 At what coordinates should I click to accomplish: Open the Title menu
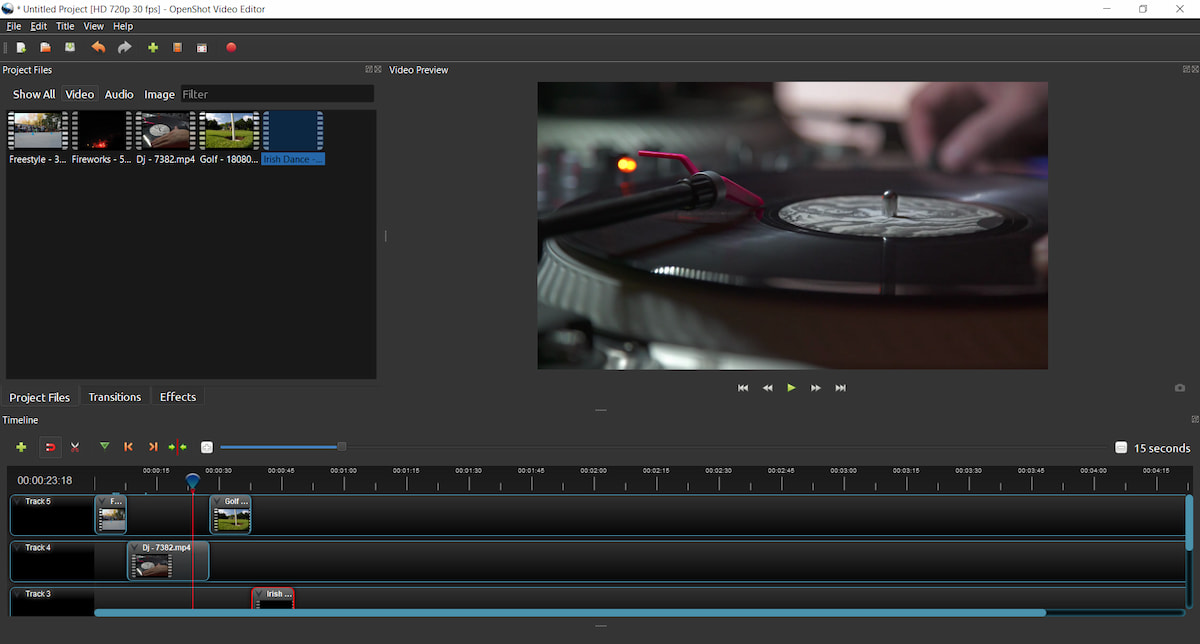tap(65, 26)
